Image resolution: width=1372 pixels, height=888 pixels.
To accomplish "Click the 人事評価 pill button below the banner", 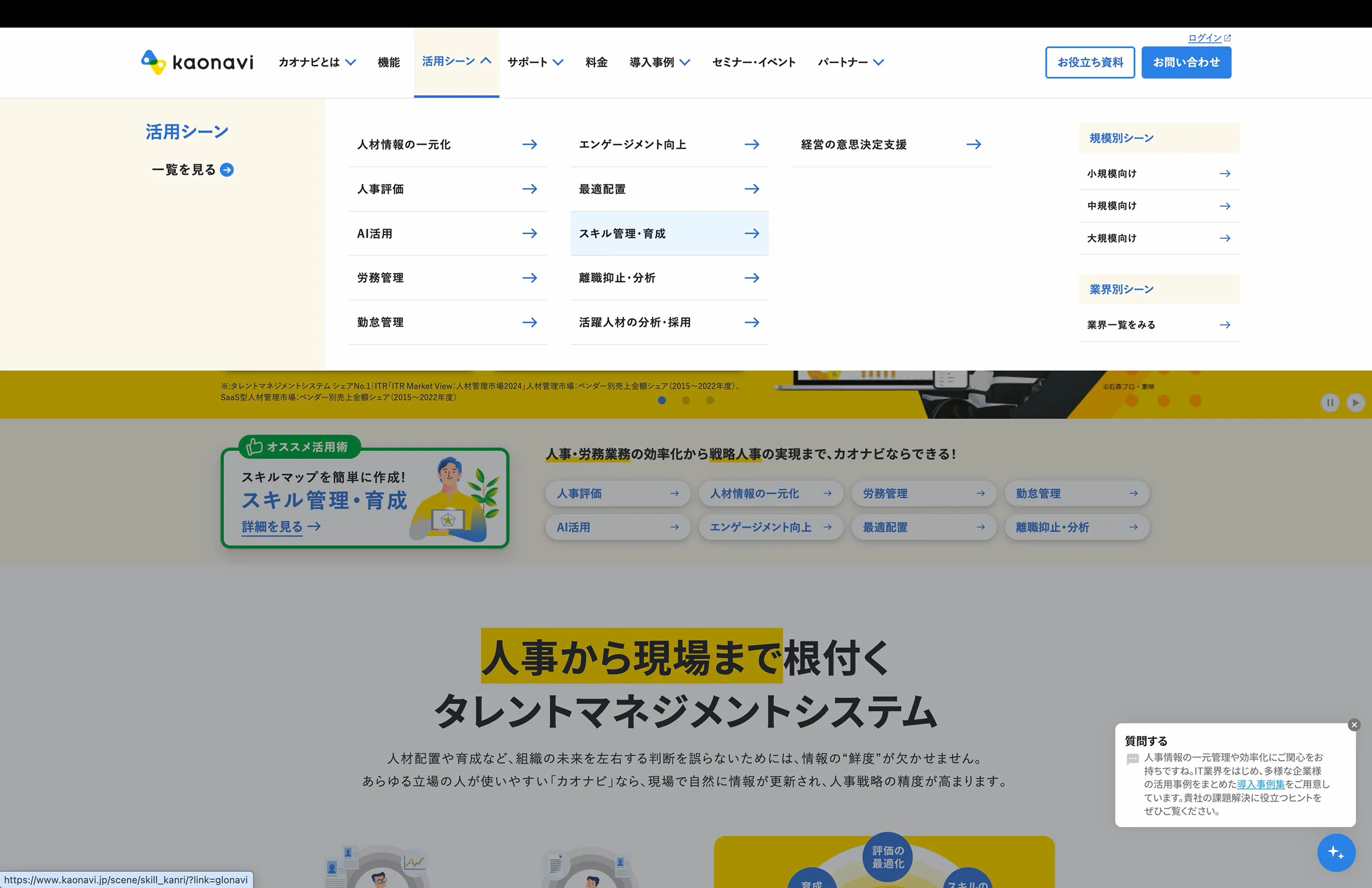I will pyautogui.click(x=617, y=493).
